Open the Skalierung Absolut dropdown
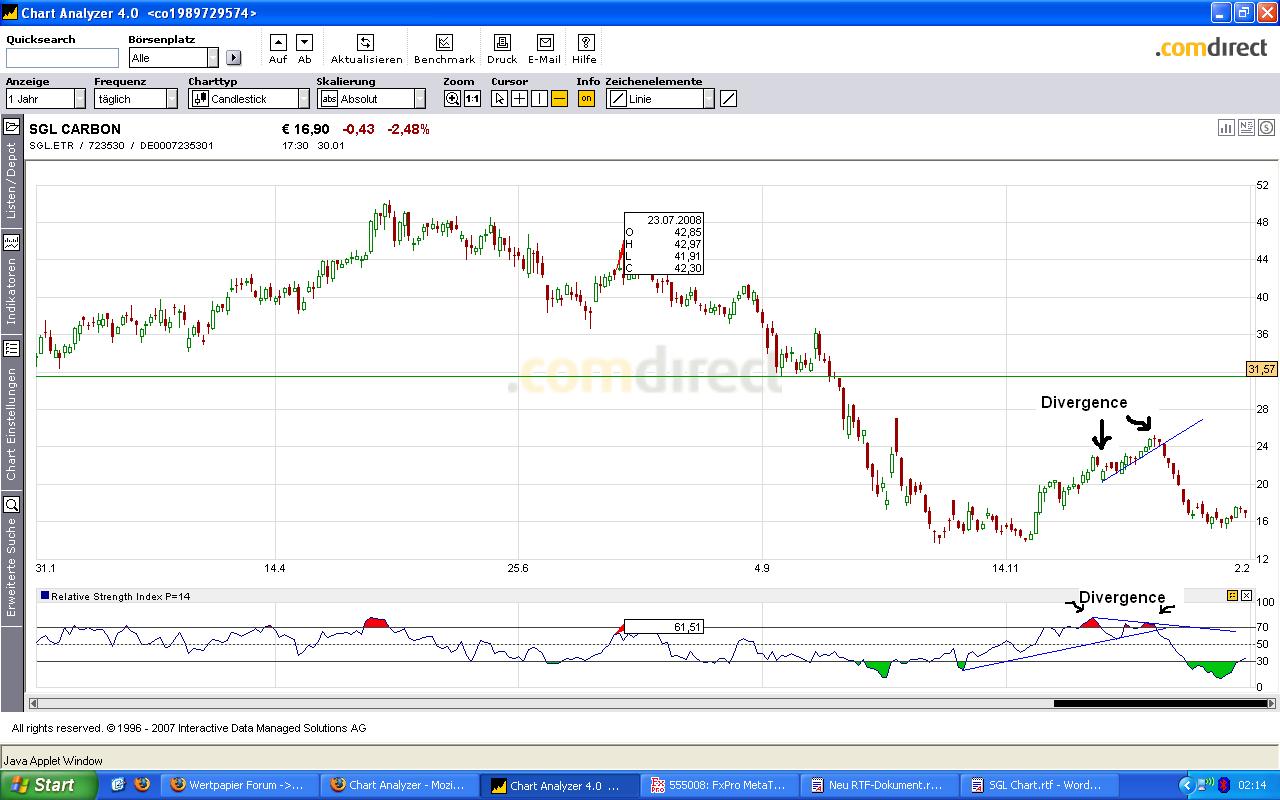This screenshot has height=800, width=1280. coord(371,98)
